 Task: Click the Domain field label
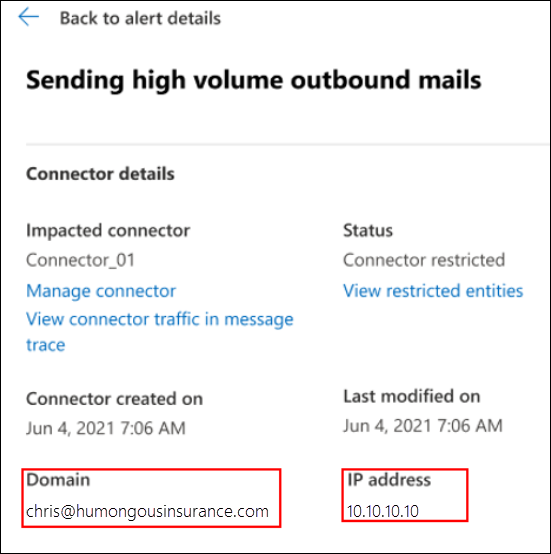58,480
